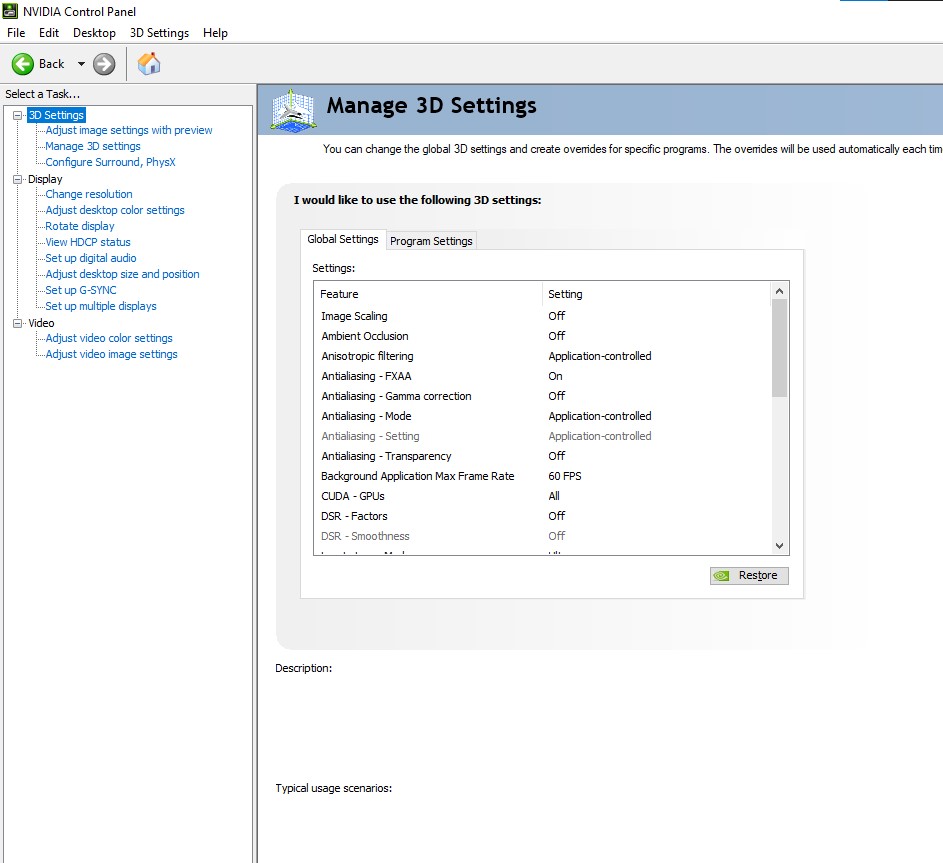Select Antialiasing - Gamma correction row
The width and height of the screenshot is (943, 863).
pos(542,396)
